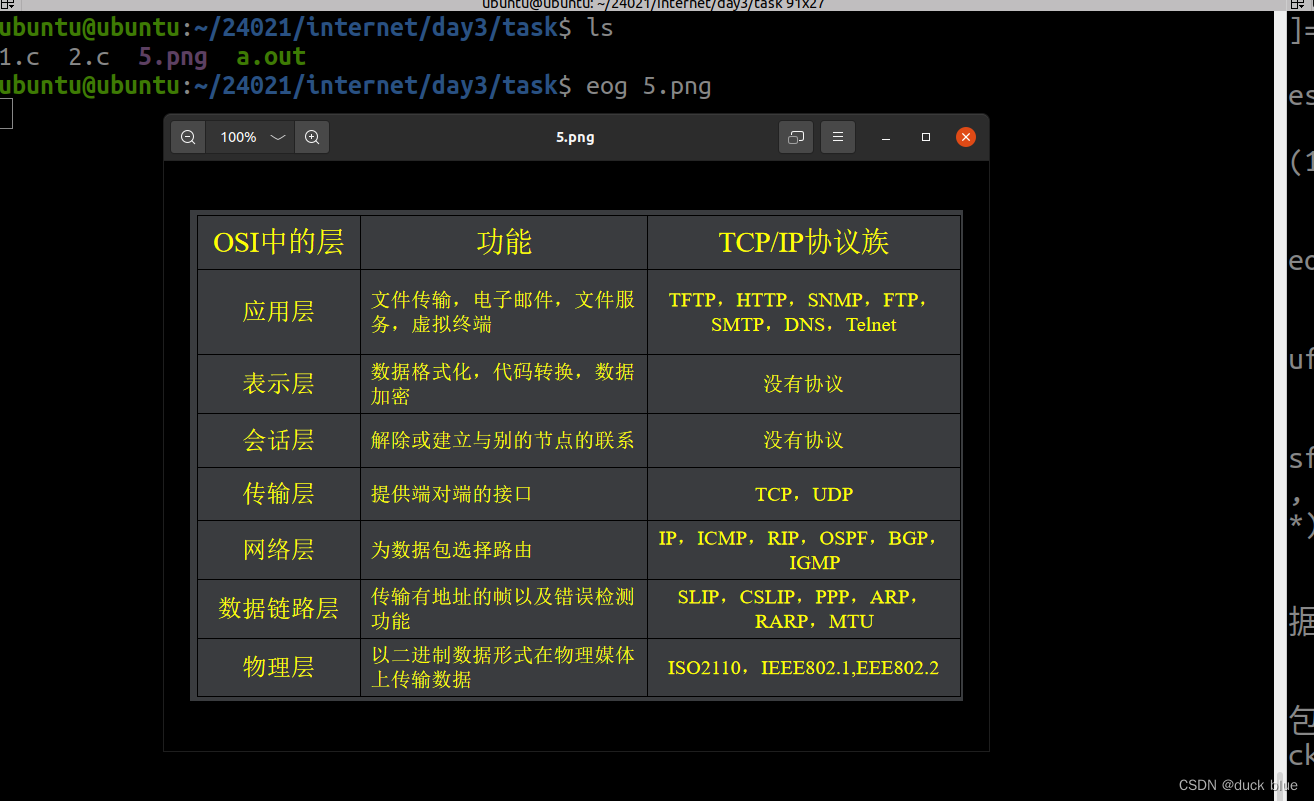The image size is (1314, 801).
Task: Open the 100% zoom level dropdown
Action: (x=250, y=137)
